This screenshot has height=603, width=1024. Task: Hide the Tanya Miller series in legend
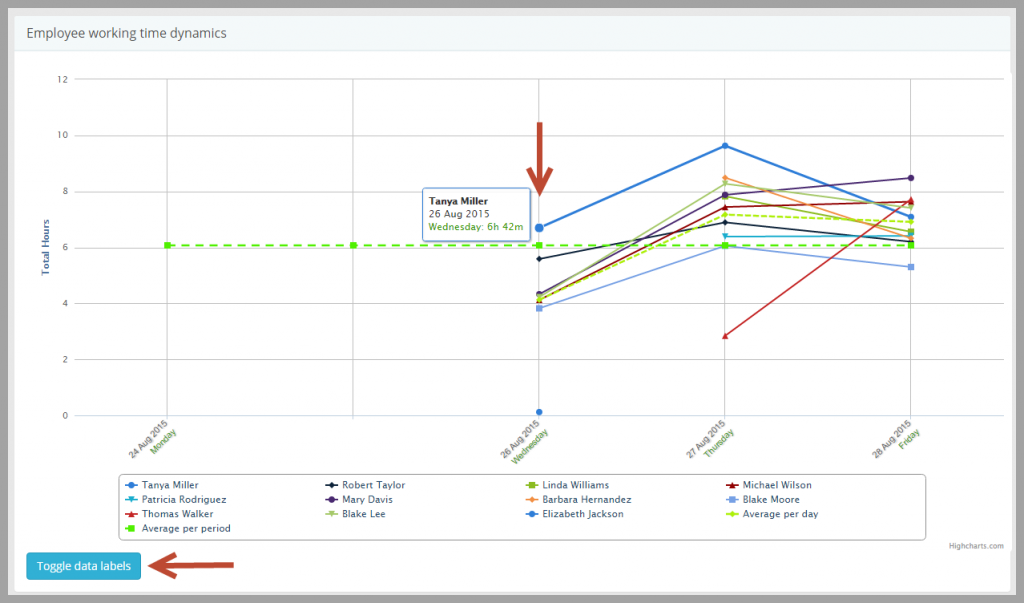coord(162,485)
